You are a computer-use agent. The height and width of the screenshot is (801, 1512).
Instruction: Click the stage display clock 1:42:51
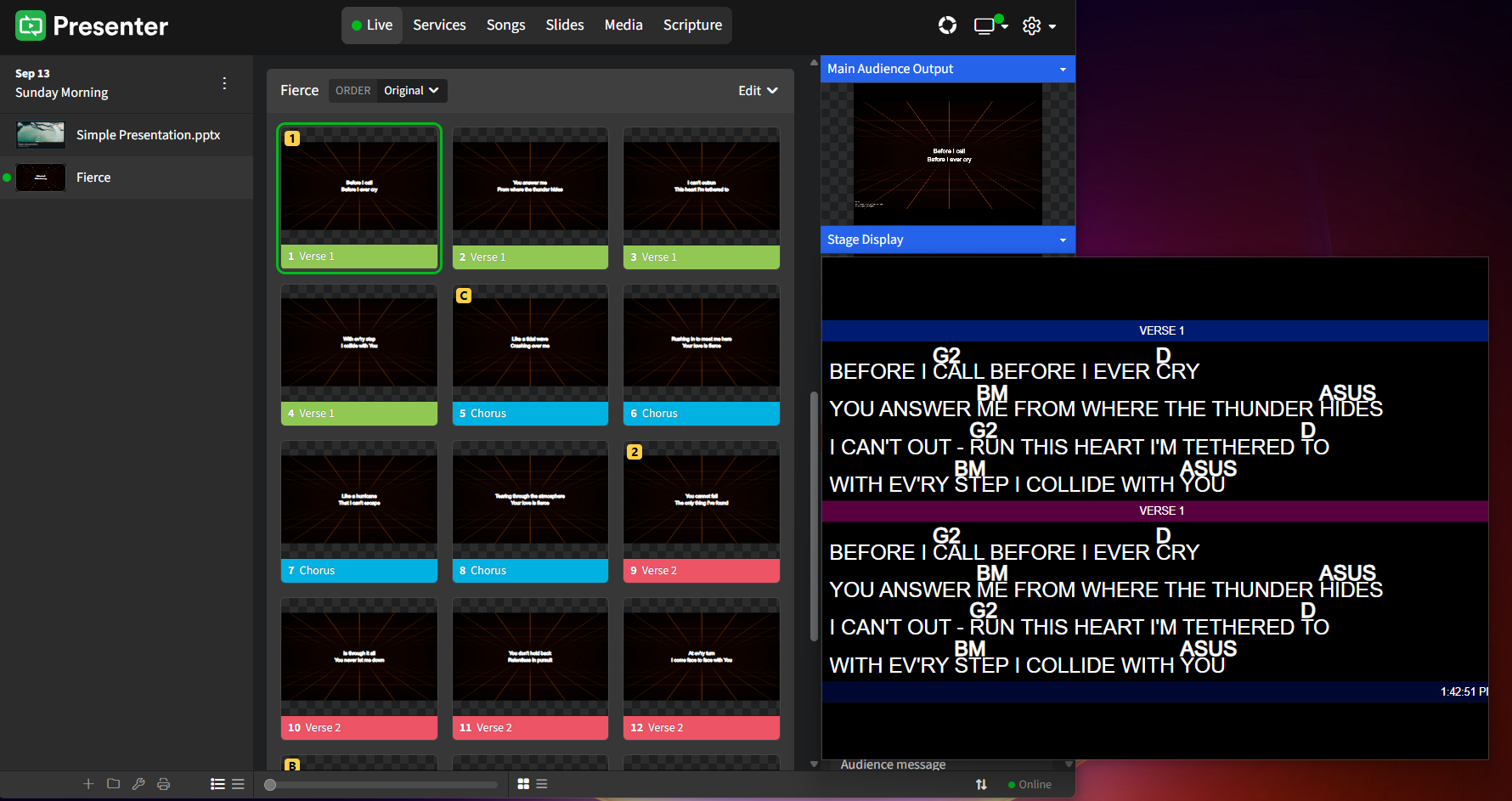click(1464, 691)
